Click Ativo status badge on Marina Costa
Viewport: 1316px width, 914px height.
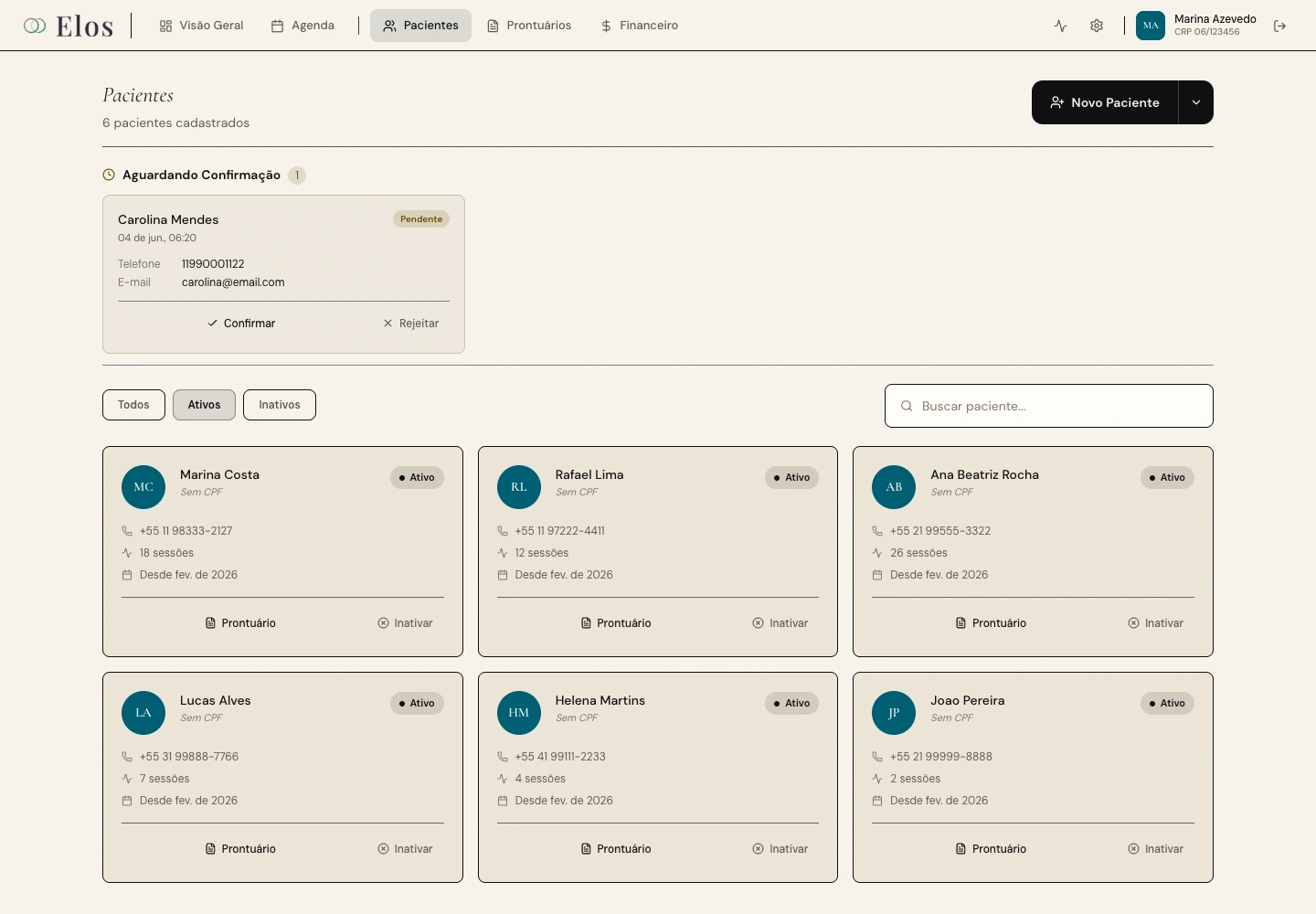click(x=417, y=477)
